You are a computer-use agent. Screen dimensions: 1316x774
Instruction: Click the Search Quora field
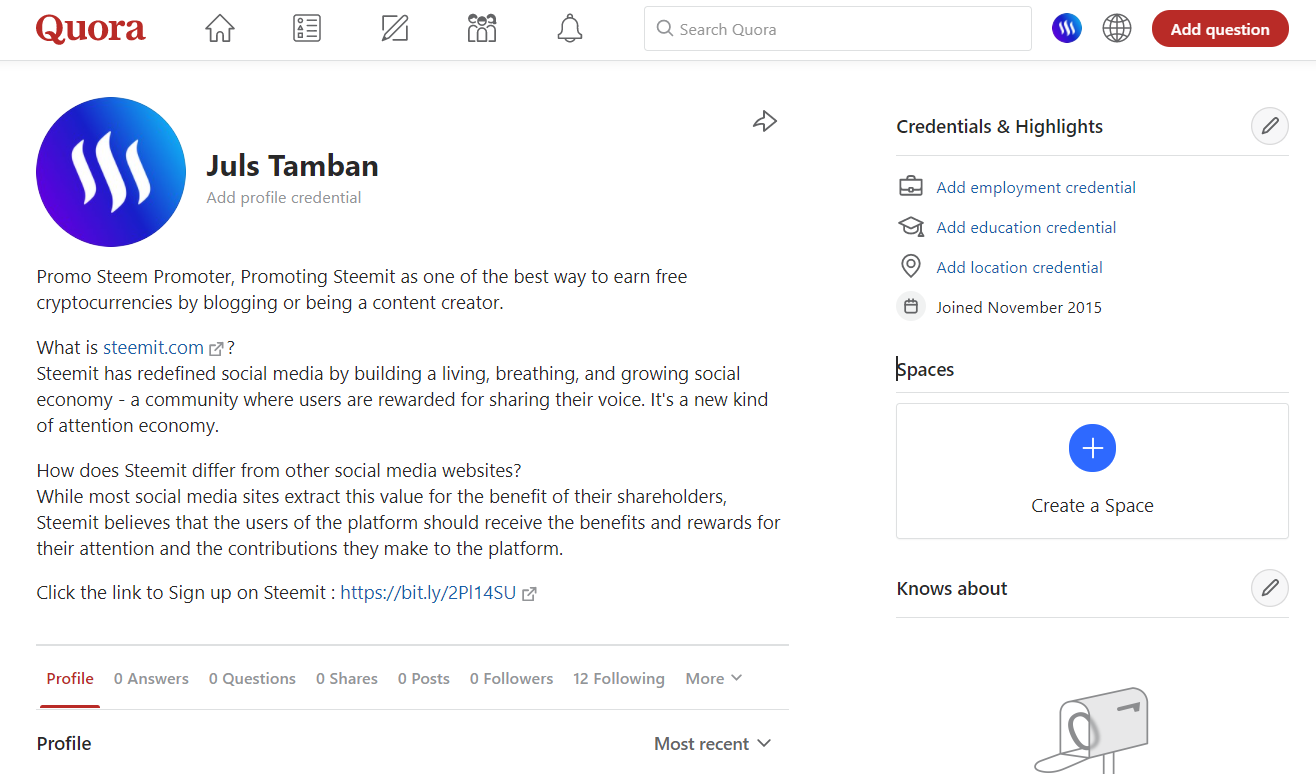838,29
